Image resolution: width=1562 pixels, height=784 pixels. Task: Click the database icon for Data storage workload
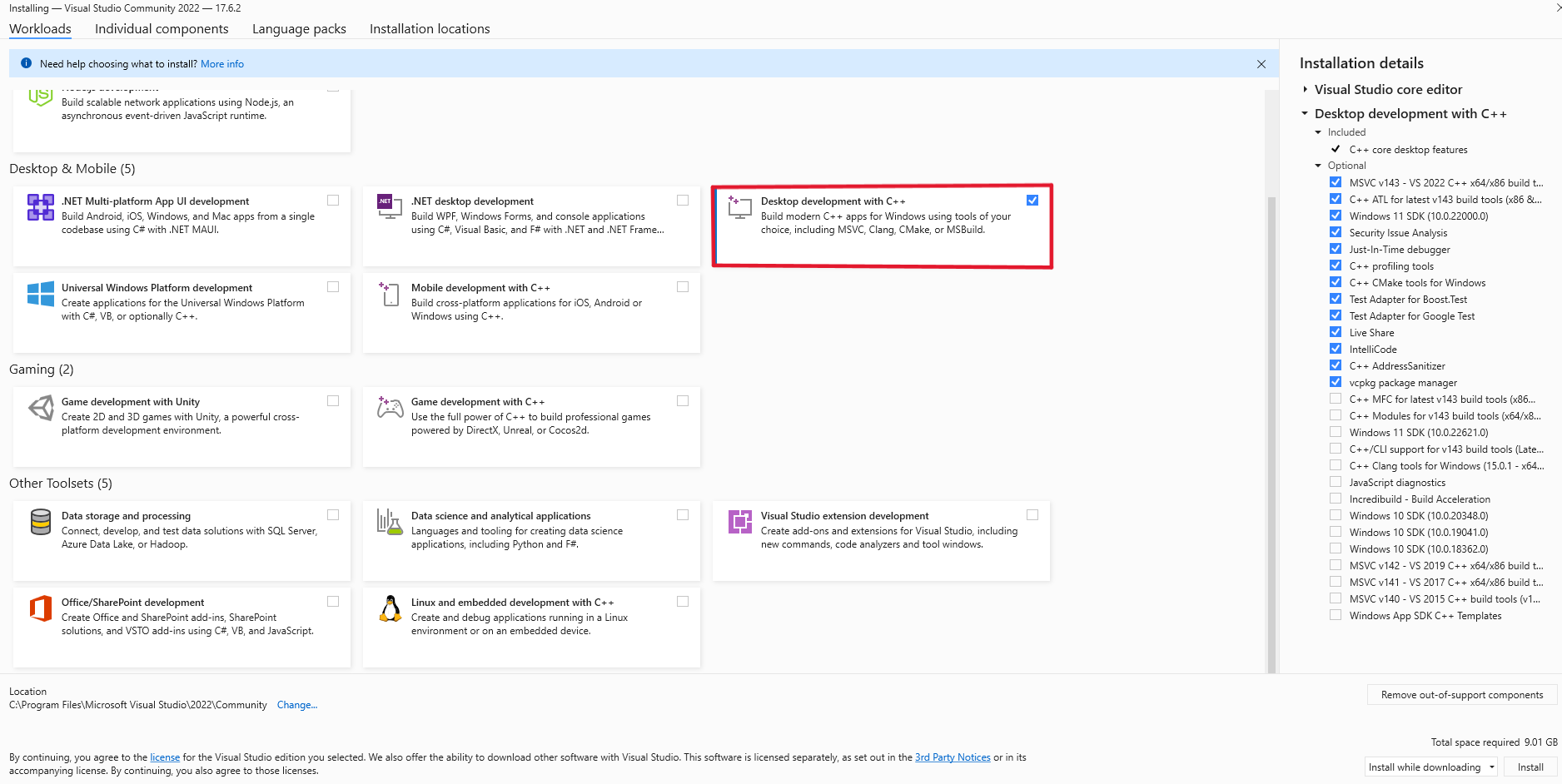39,522
